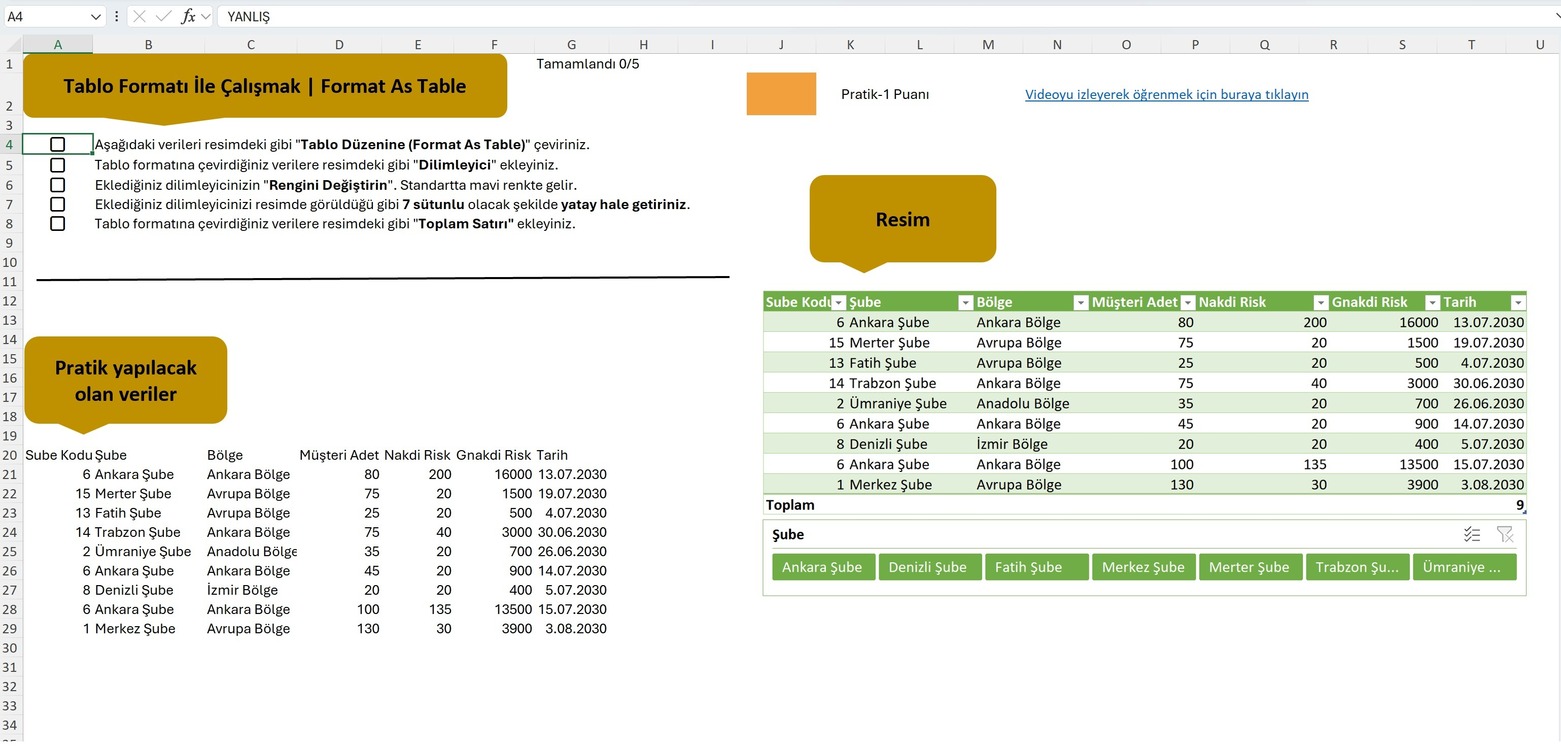
Task: Tick the checkbox for 7 sütunlu yatay task
Action: click(57, 204)
